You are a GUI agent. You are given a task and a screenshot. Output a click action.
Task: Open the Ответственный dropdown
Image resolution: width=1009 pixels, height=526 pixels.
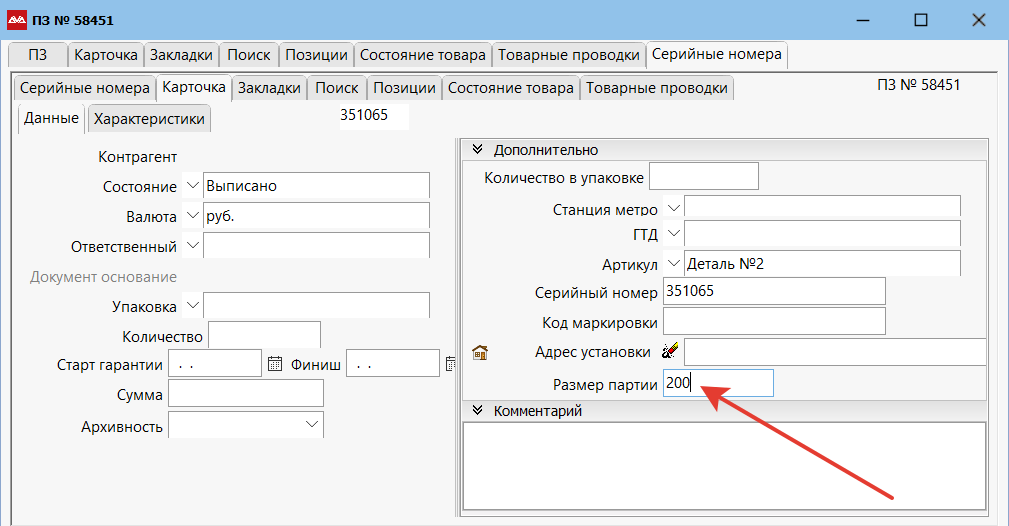click(x=193, y=246)
